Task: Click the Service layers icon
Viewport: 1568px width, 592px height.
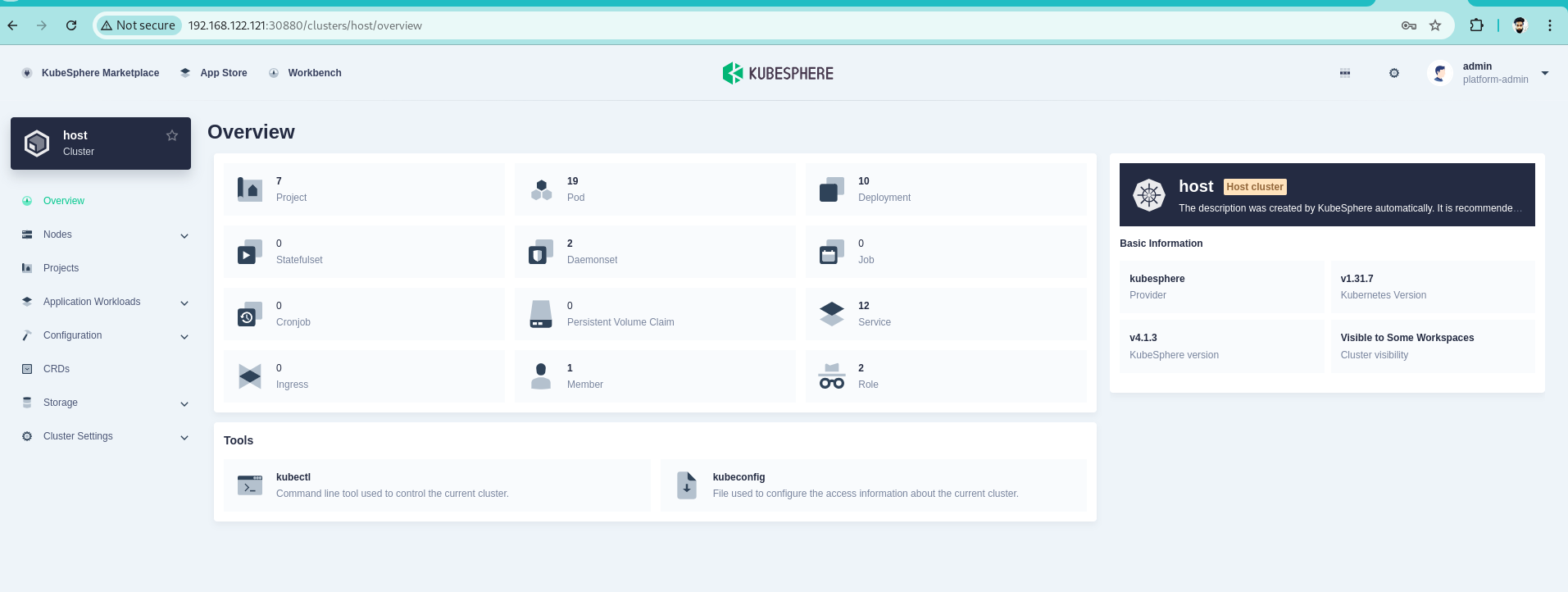Action: coord(832,314)
